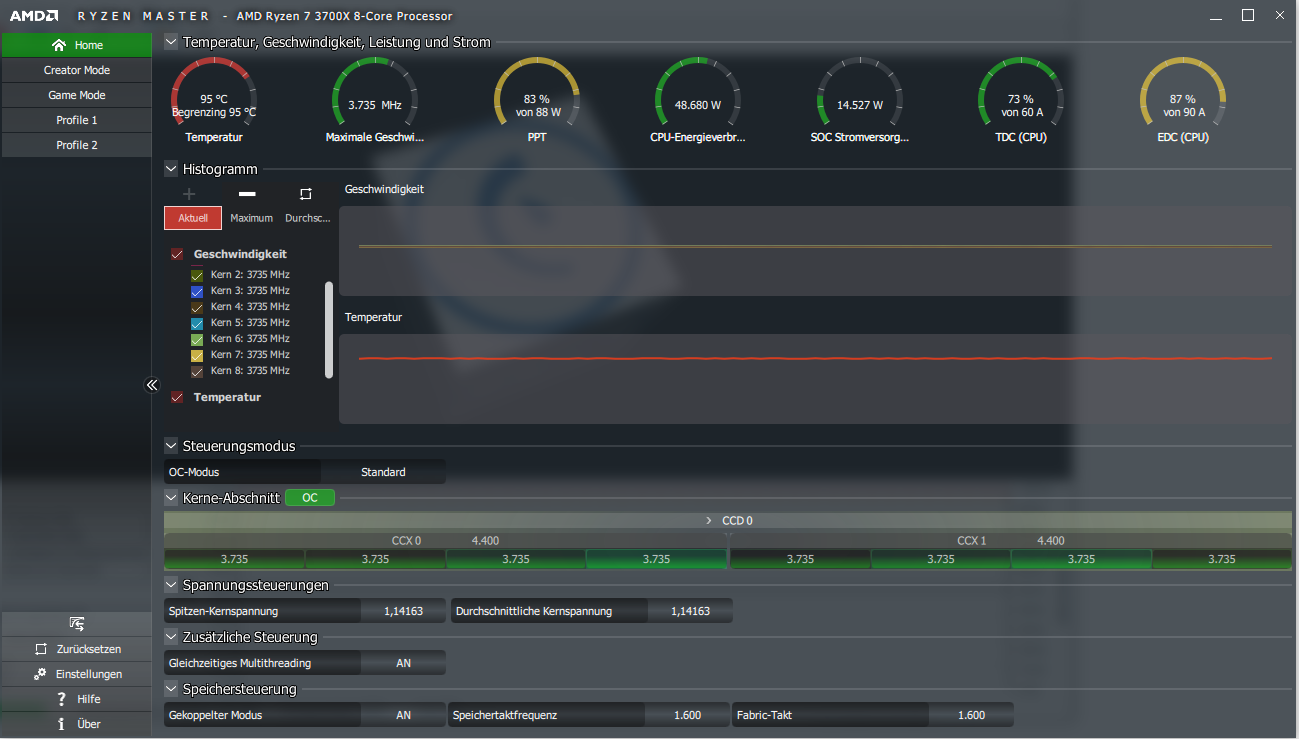Collapse the Temperatur, Geschwindigkeit, Leistung section
Image resolution: width=1299 pixels, height=739 pixels.
(x=171, y=42)
